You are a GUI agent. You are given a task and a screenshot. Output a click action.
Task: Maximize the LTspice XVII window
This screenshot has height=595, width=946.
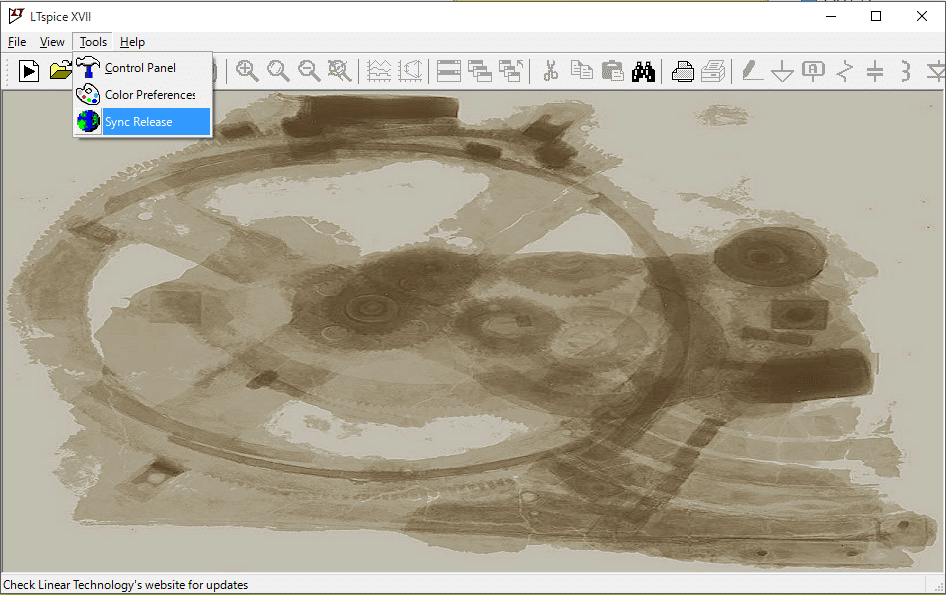click(x=876, y=16)
